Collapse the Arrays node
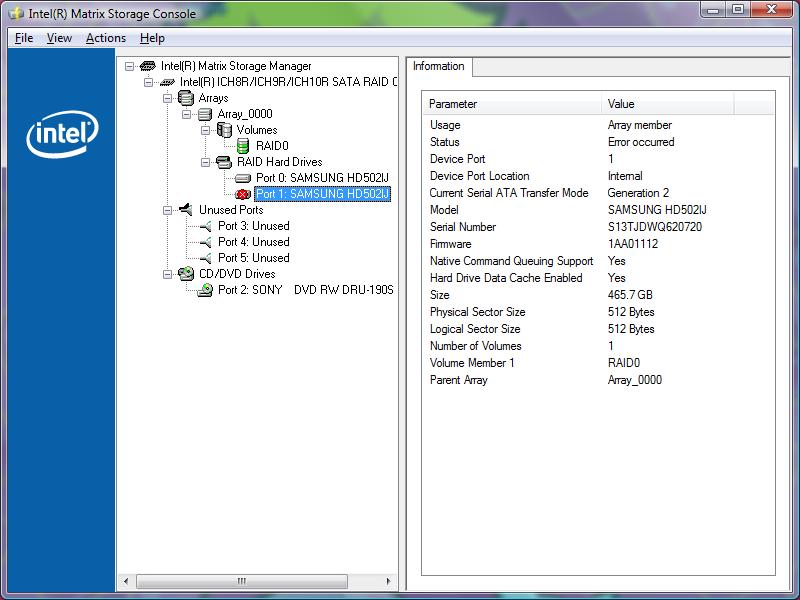The height and width of the screenshot is (600, 800). click(x=167, y=98)
